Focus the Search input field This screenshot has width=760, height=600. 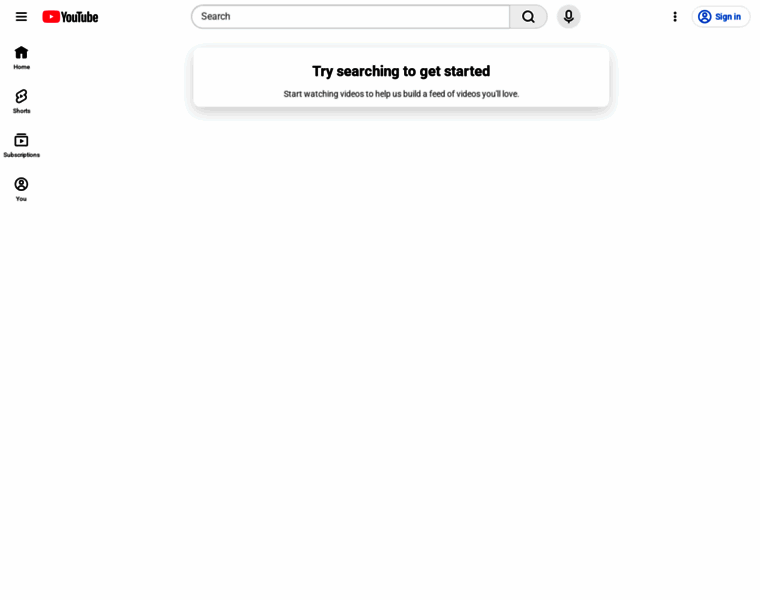coord(351,17)
